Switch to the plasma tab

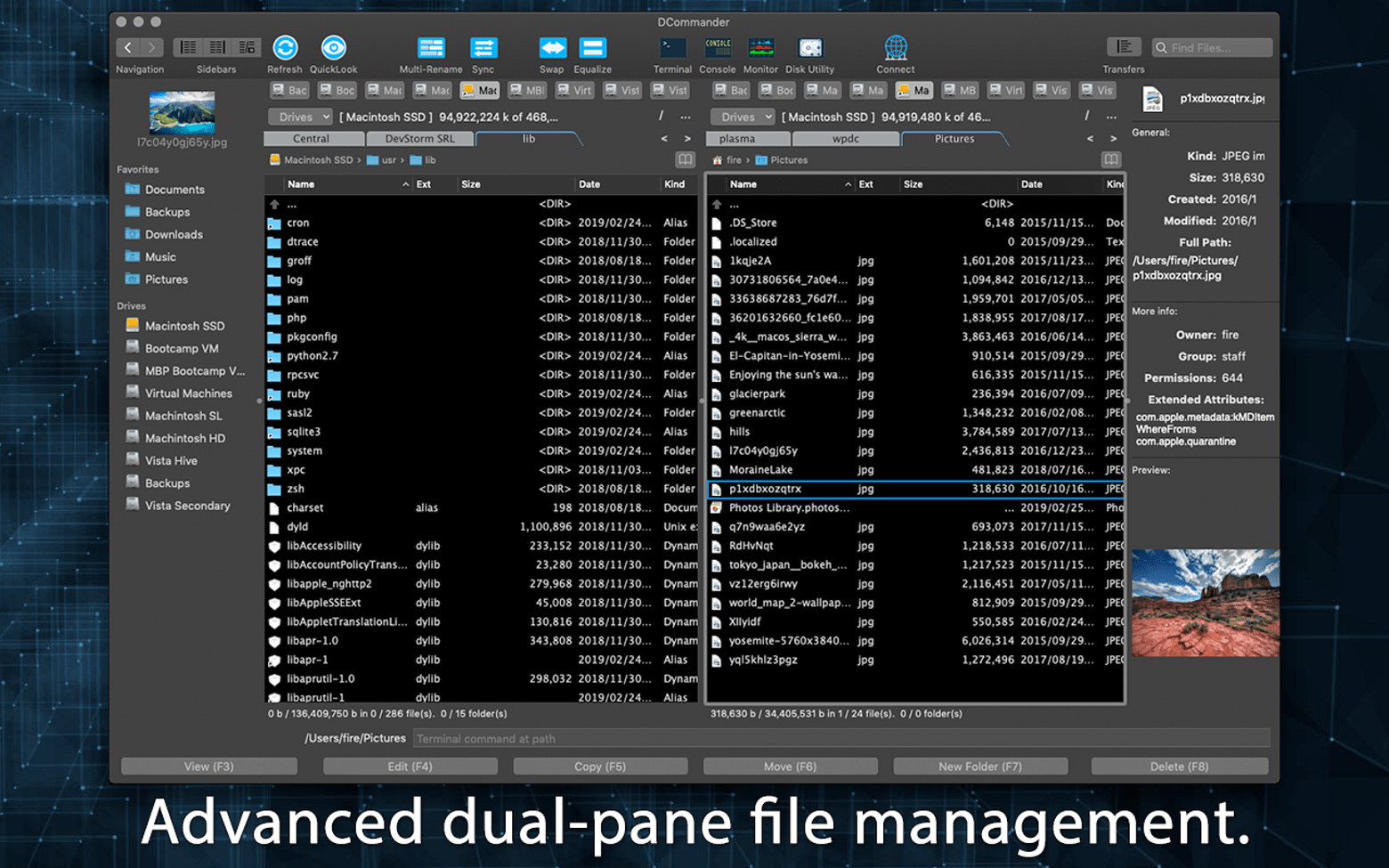747,139
